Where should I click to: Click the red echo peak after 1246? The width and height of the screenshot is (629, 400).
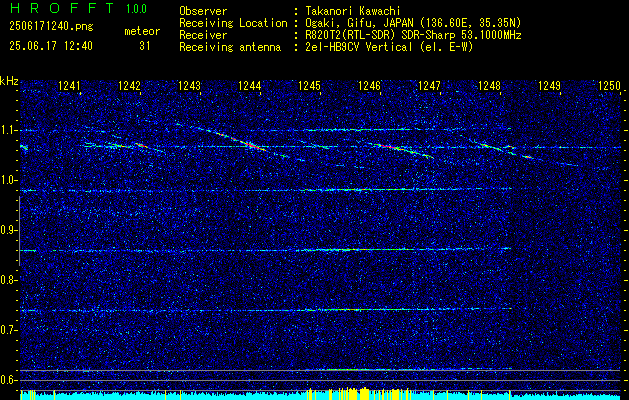(389, 147)
